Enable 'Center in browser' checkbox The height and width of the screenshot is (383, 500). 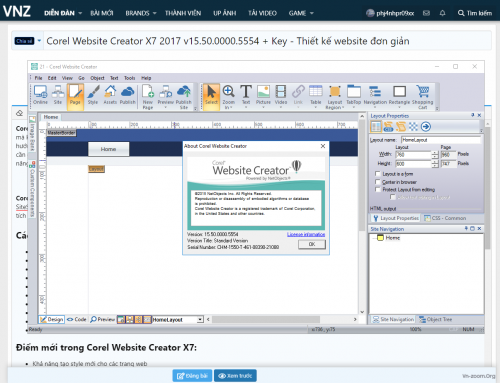[x=378, y=182]
